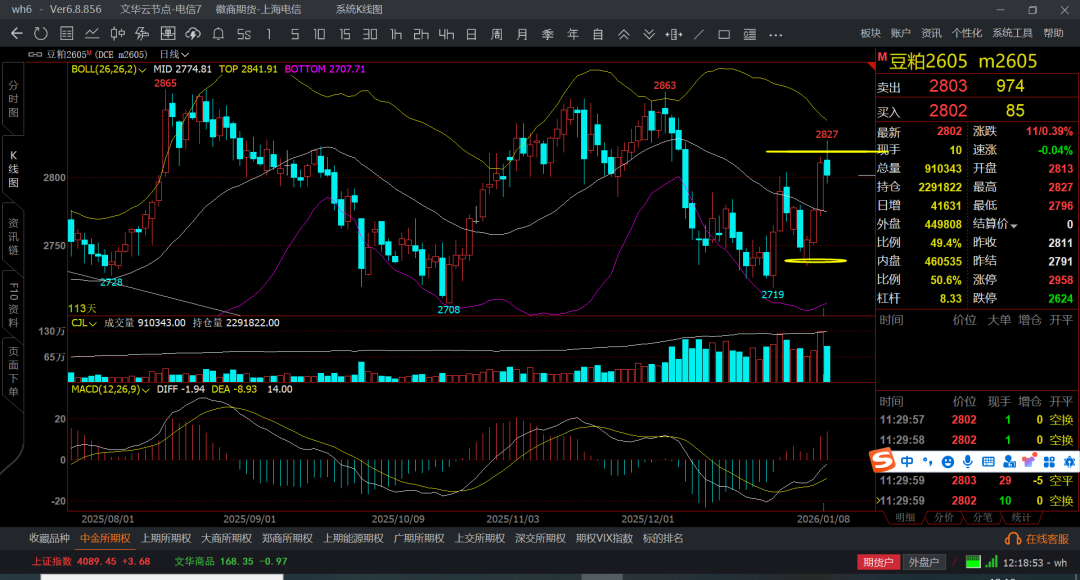
Task: Click the back arrow in toolbar
Action: point(16,33)
